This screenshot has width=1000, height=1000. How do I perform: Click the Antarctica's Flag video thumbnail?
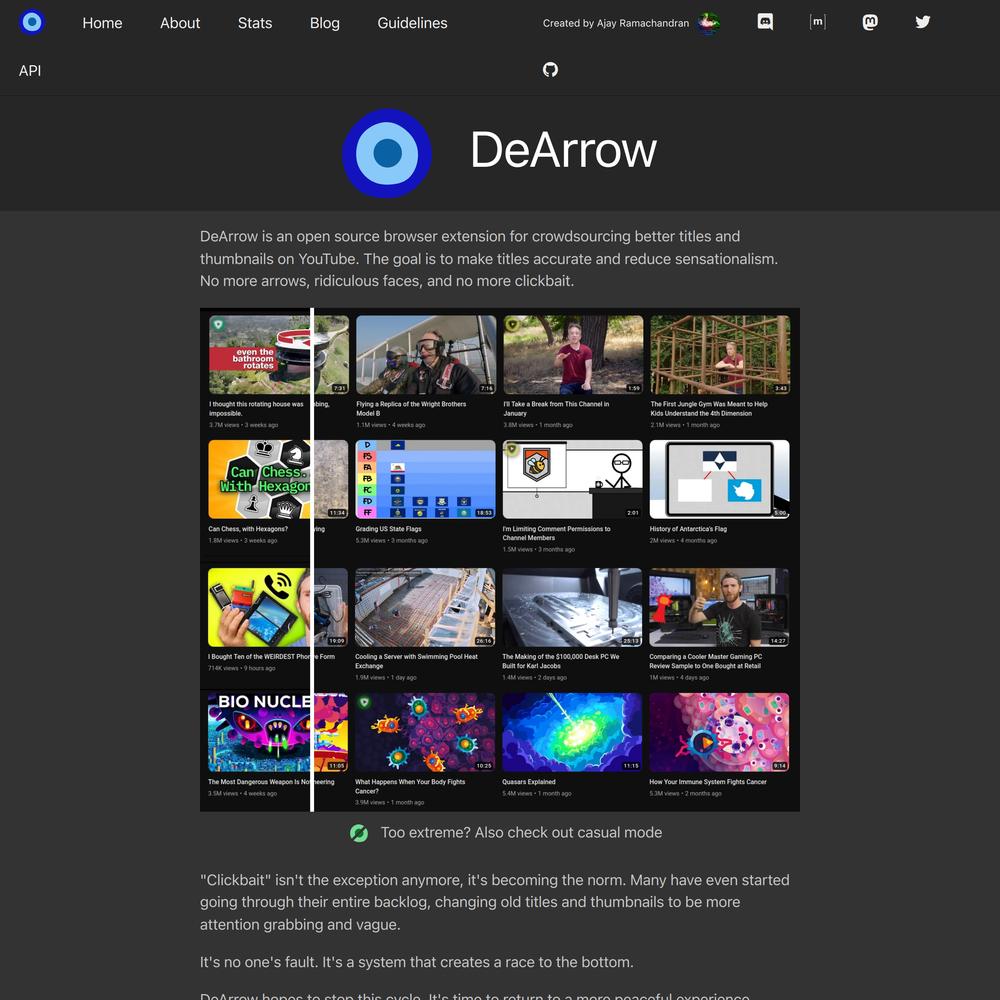(x=719, y=479)
